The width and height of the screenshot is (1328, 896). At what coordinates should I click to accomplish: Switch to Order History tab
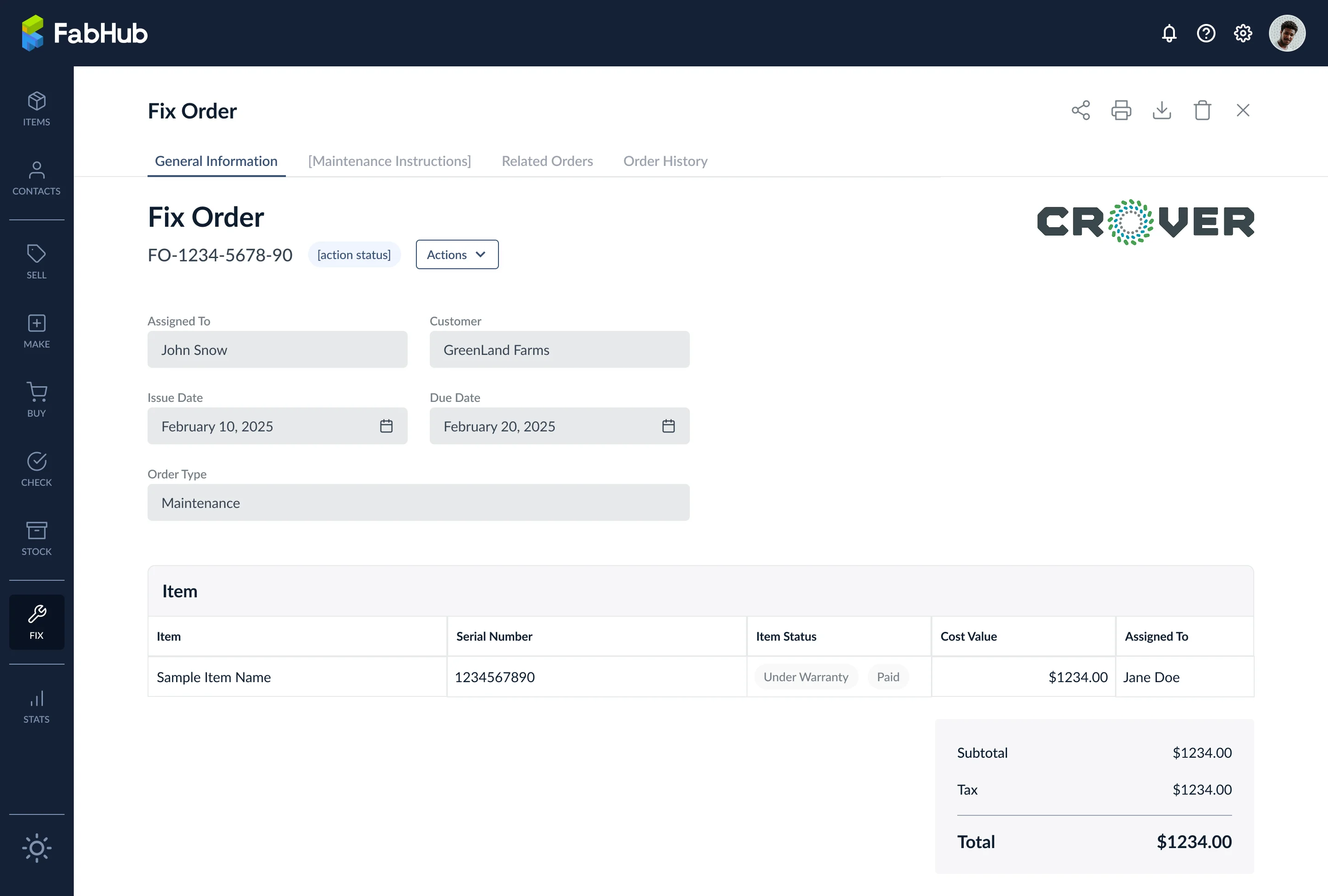(665, 161)
